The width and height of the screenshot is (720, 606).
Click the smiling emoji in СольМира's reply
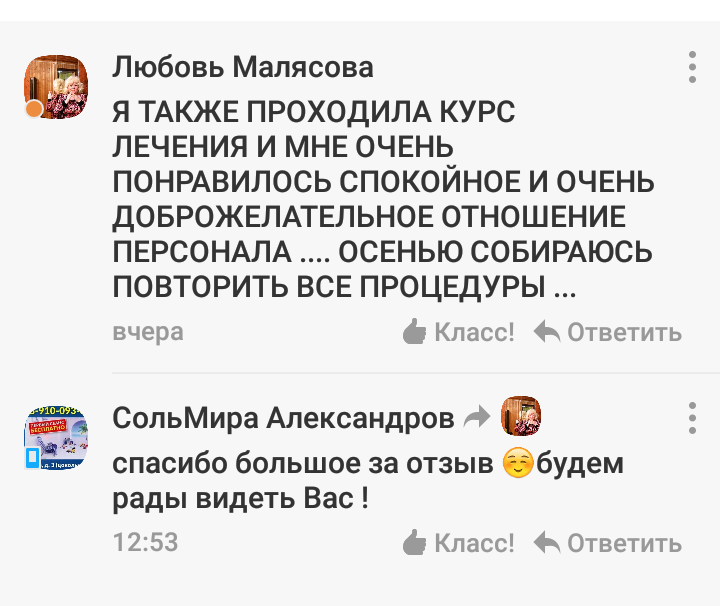pos(517,466)
